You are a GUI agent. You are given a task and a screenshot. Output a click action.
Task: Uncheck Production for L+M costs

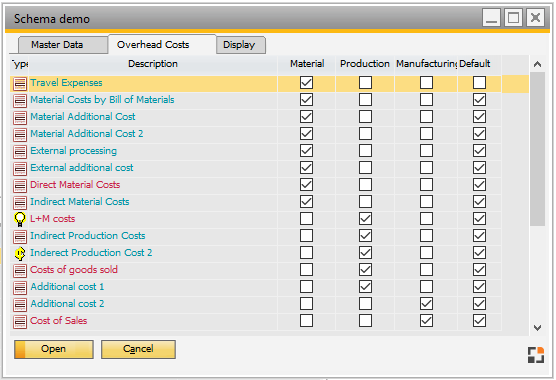click(x=365, y=219)
